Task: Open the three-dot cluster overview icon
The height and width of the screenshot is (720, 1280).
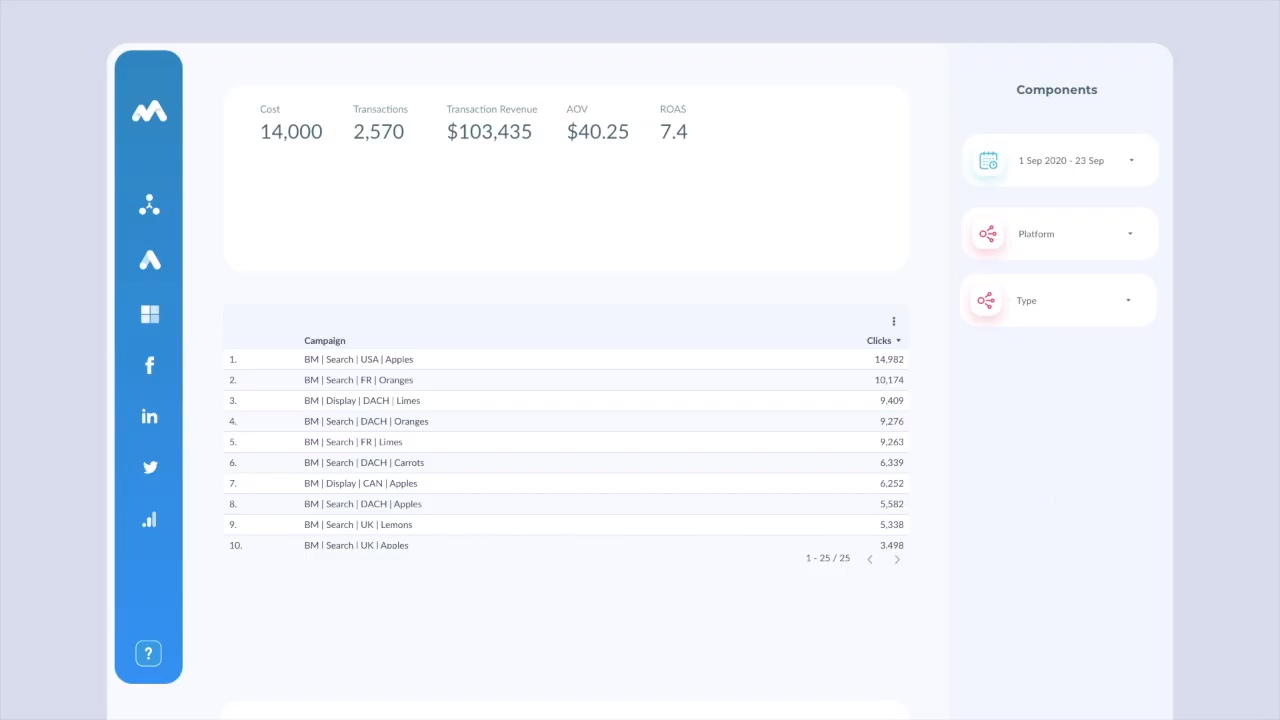Action: (149, 205)
